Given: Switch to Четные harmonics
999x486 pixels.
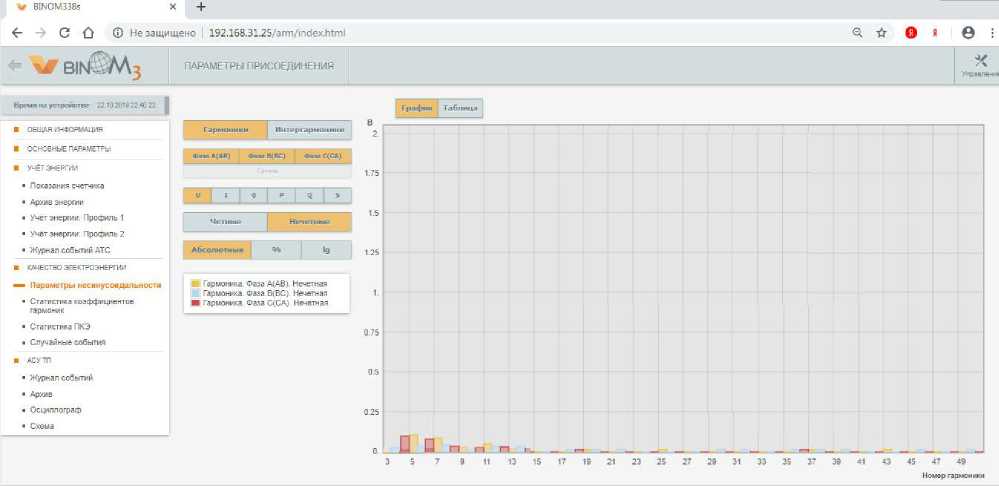Looking at the screenshot, I should tap(225, 222).
